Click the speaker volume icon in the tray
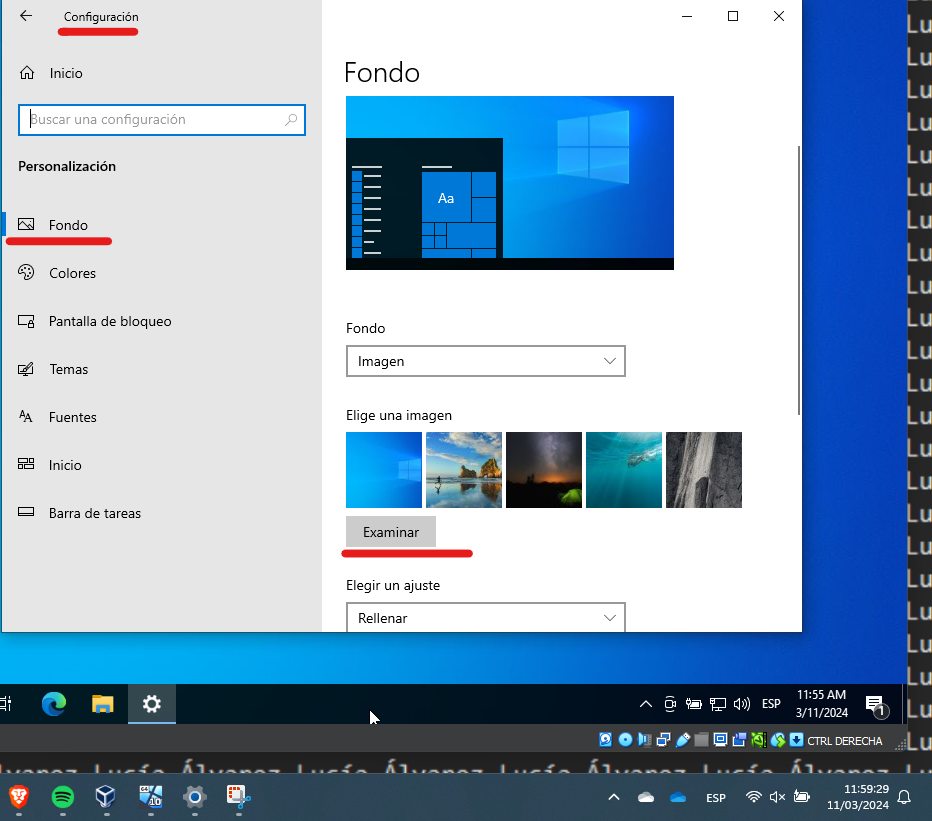The image size is (932, 821). (x=742, y=704)
